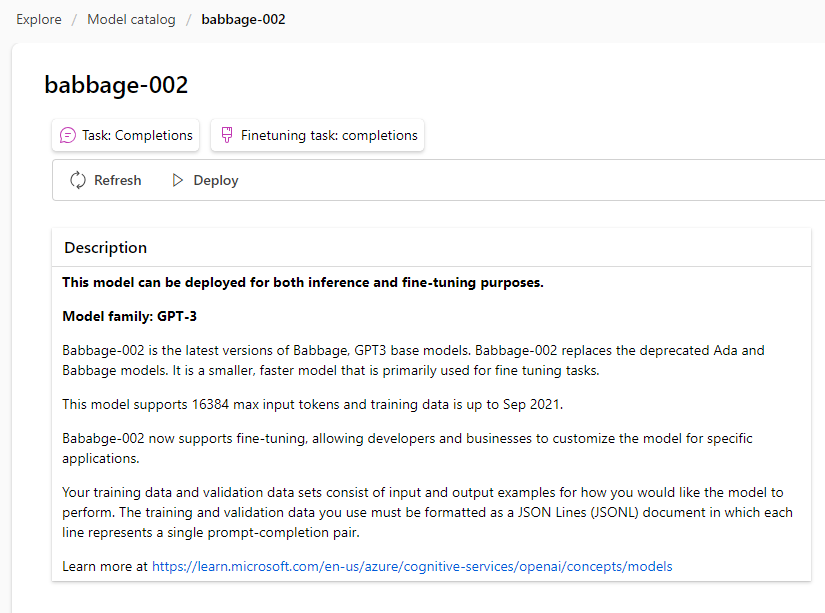Click the babbage-002 breadcrumb item

[x=243, y=19]
